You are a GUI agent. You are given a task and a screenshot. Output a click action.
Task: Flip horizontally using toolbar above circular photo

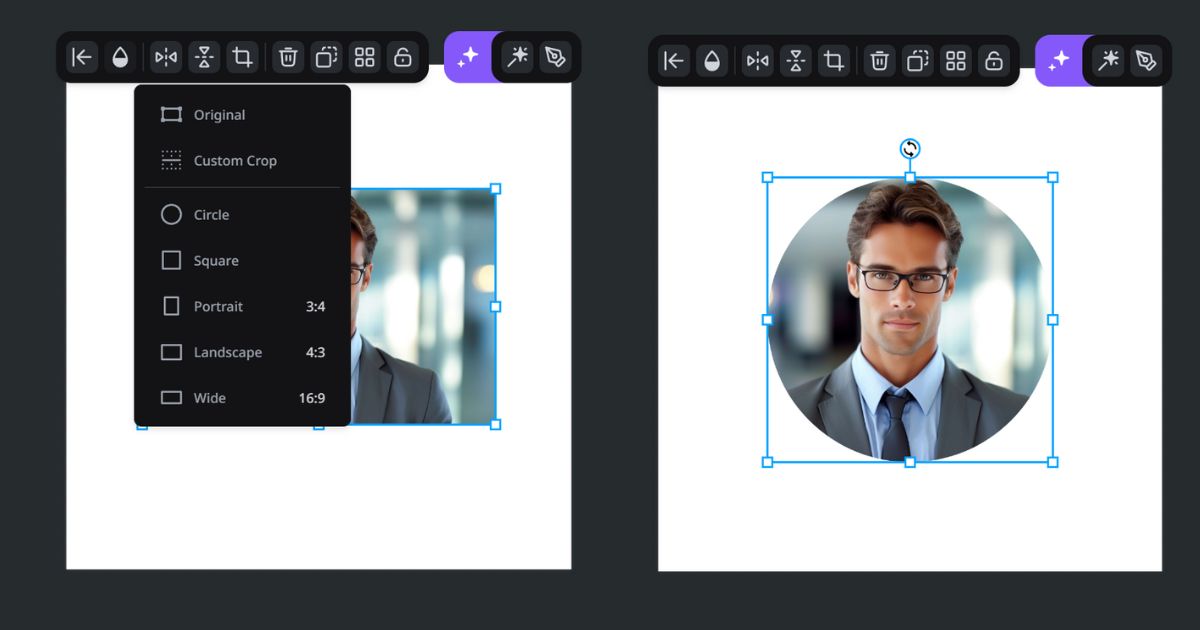point(758,61)
